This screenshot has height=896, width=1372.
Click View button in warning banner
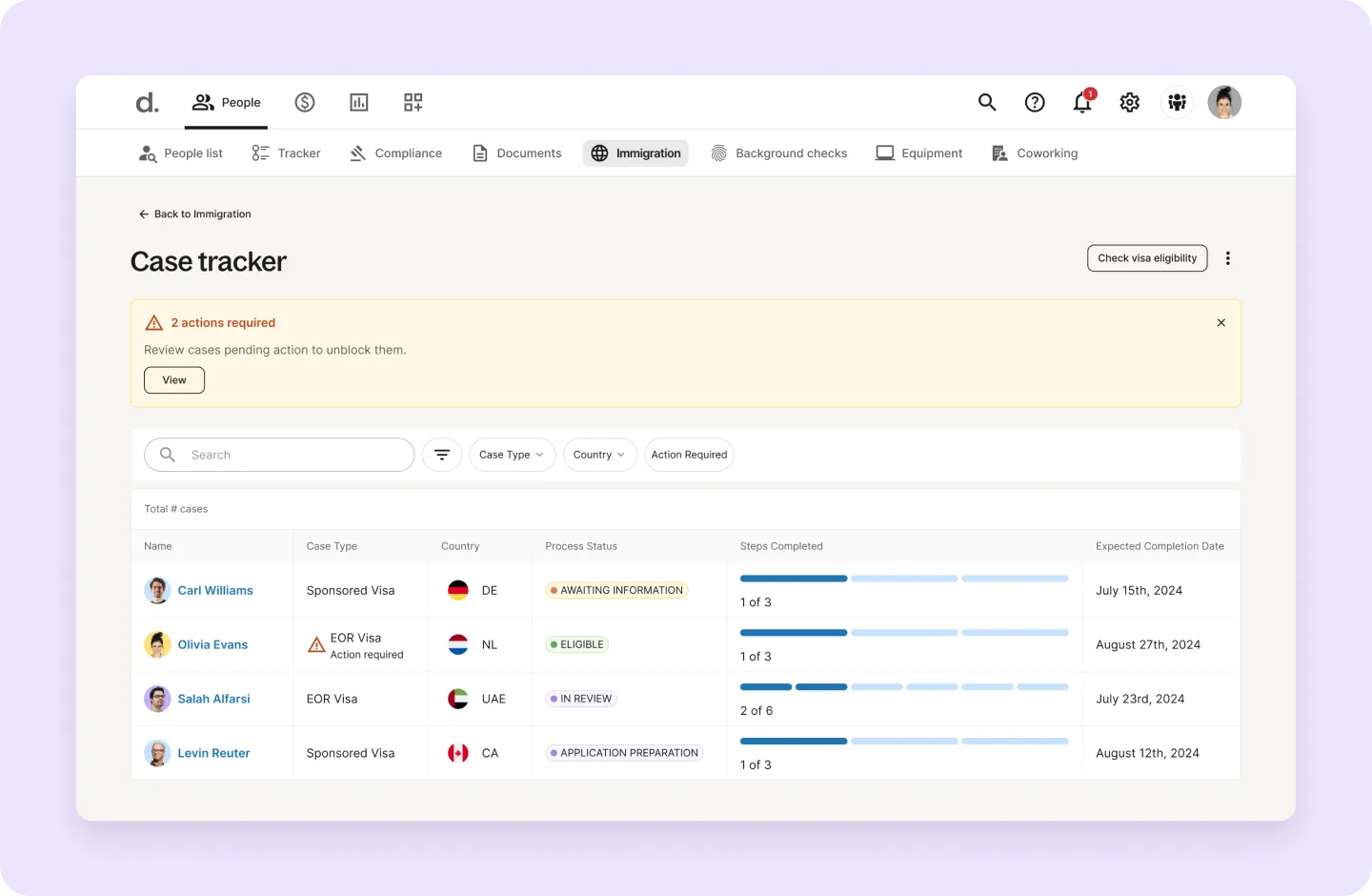coord(174,380)
